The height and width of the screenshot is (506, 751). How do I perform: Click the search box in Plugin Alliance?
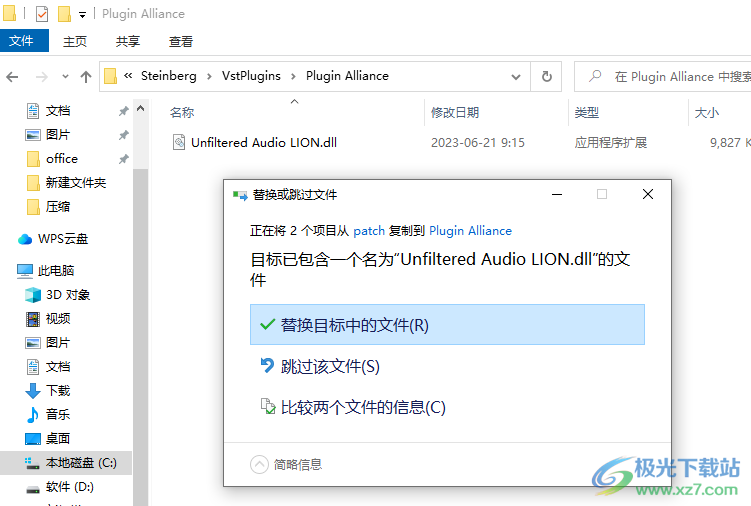pyautogui.click(x=662, y=77)
